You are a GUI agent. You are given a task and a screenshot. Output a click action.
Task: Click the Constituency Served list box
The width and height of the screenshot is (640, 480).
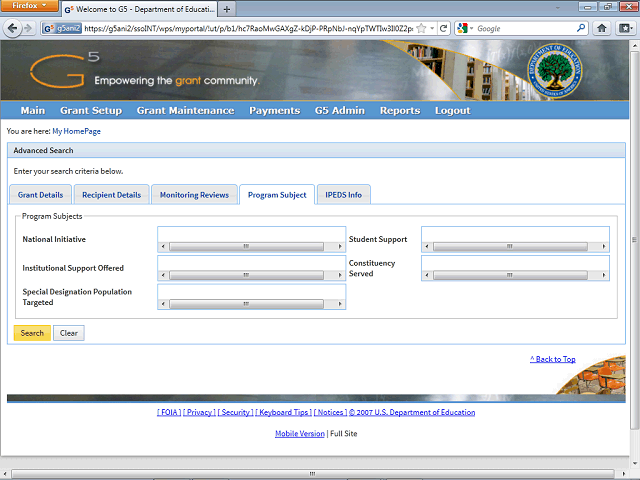515,268
